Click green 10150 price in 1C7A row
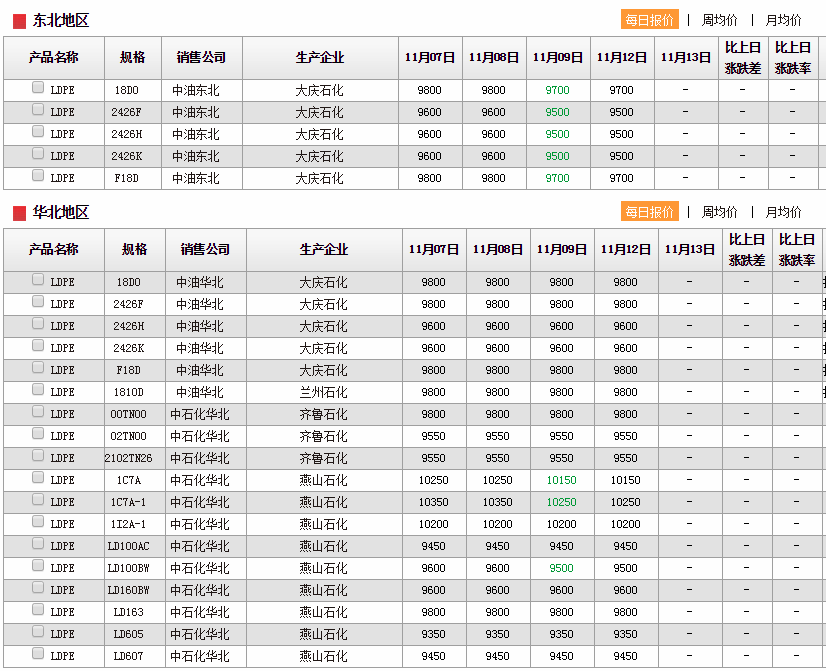 562,480
